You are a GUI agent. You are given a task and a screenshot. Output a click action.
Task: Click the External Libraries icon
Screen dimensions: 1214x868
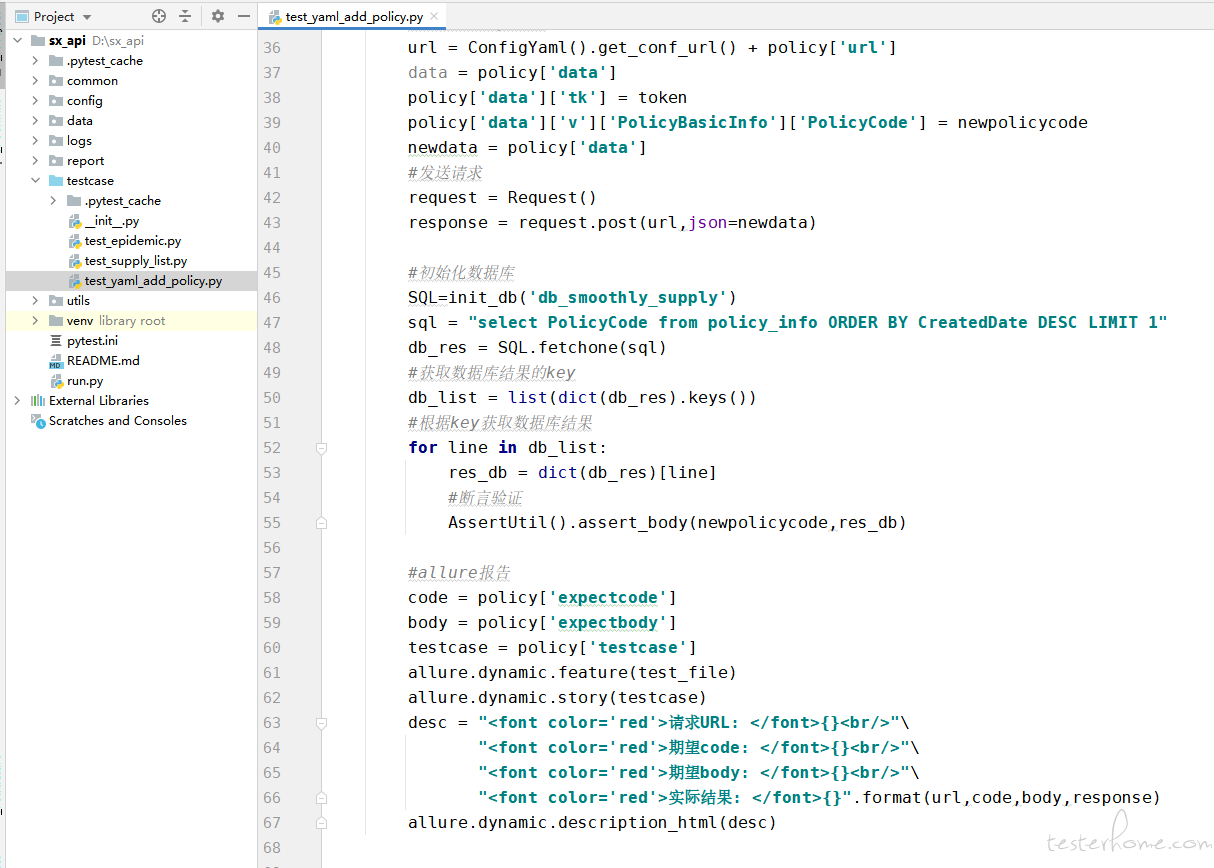coord(39,401)
